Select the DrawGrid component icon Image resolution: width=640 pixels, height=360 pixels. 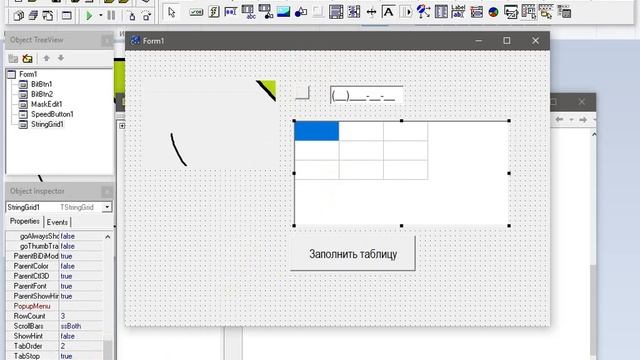coord(266,12)
